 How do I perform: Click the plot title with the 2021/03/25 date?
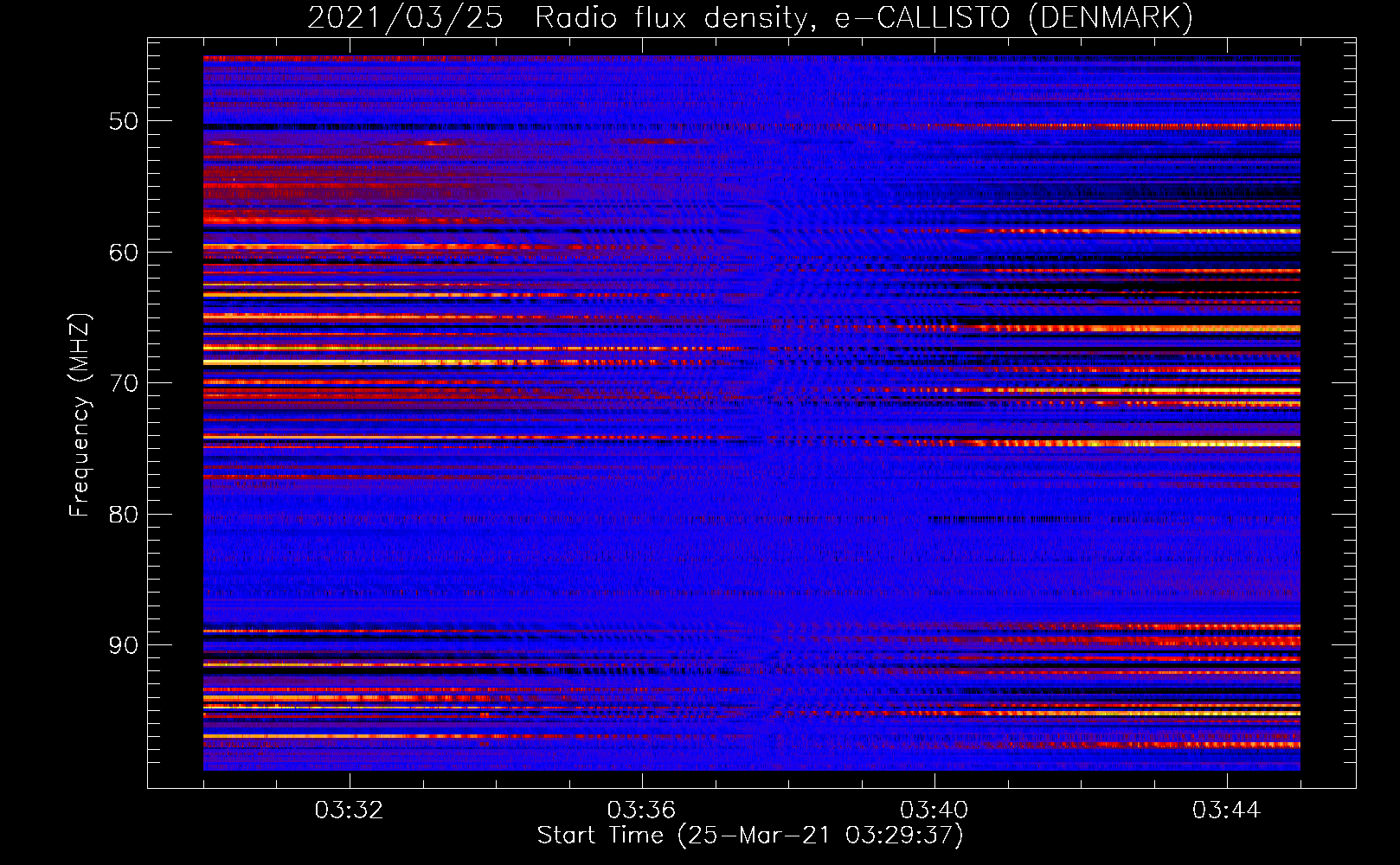coord(750,17)
